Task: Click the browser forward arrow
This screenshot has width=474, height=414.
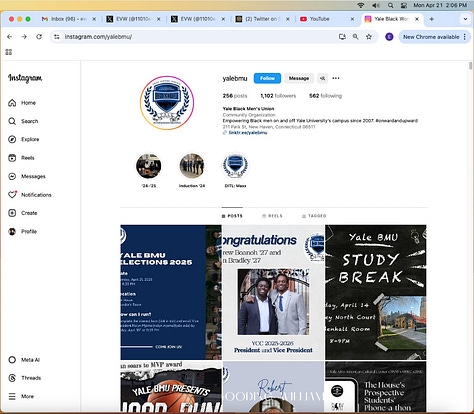Action: tap(24, 37)
